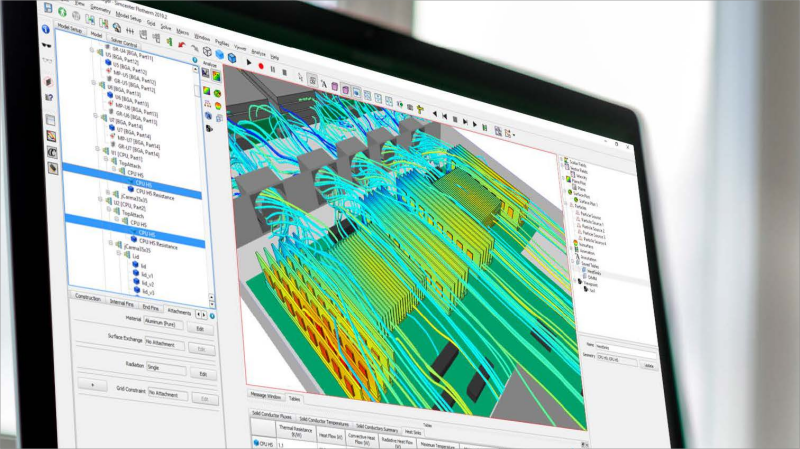Expand the jCanna35x35 node above U2
The height and width of the screenshot is (449, 800).
[108, 192]
